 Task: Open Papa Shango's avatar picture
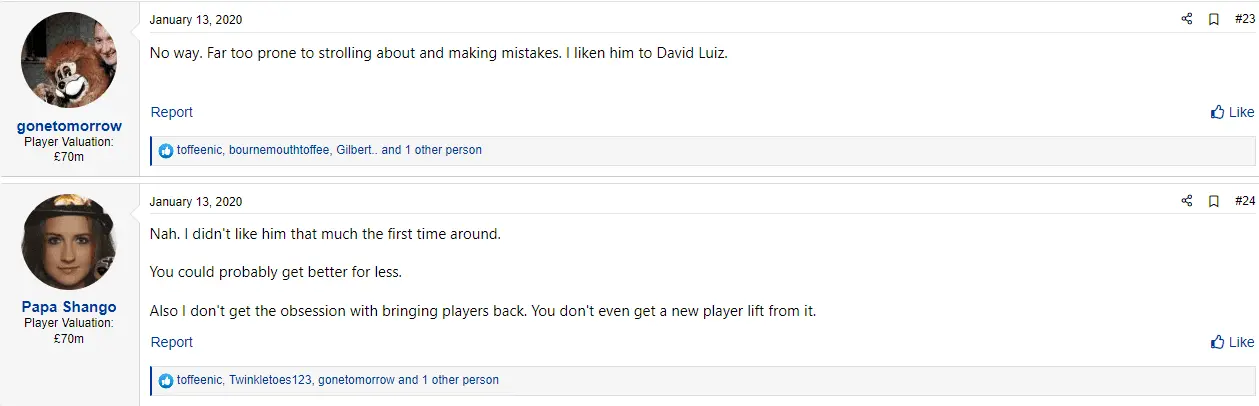click(x=69, y=242)
